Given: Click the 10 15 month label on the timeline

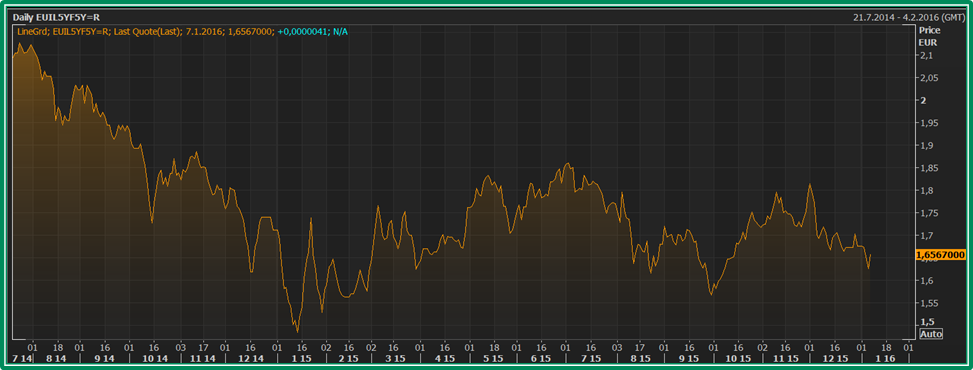Looking at the screenshot, I should coord(738,359).
